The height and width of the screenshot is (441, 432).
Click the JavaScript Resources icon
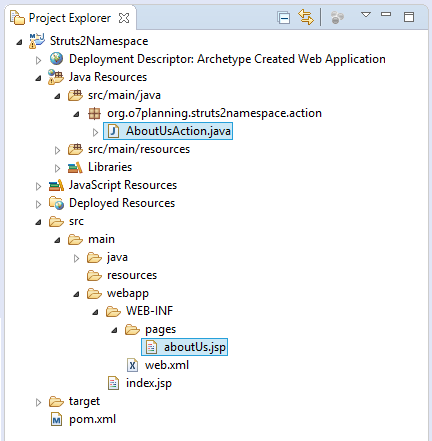(x=56, y=185)
